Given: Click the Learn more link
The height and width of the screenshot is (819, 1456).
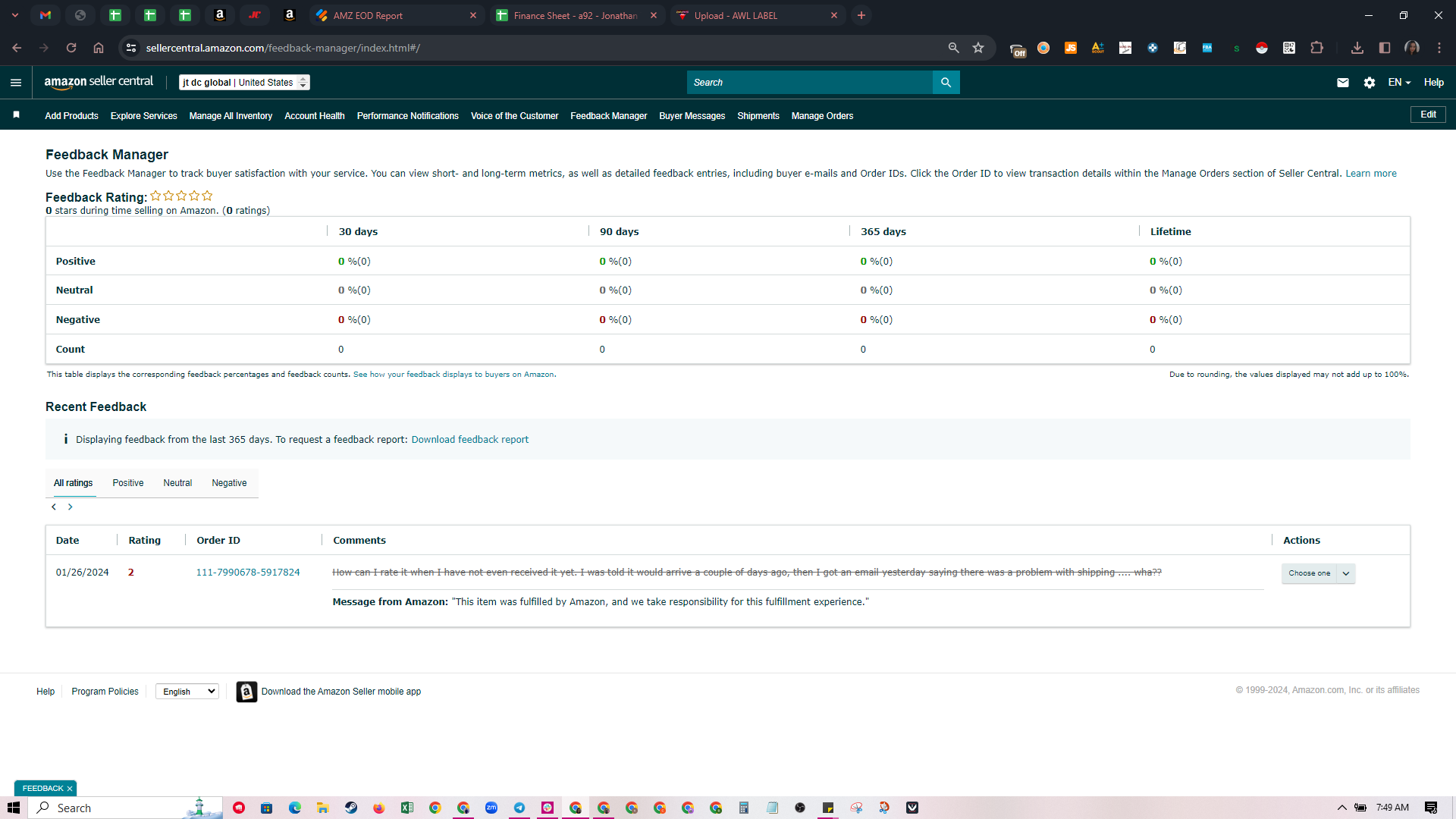Looking at the screenshot, I should tap(1371, 174).
